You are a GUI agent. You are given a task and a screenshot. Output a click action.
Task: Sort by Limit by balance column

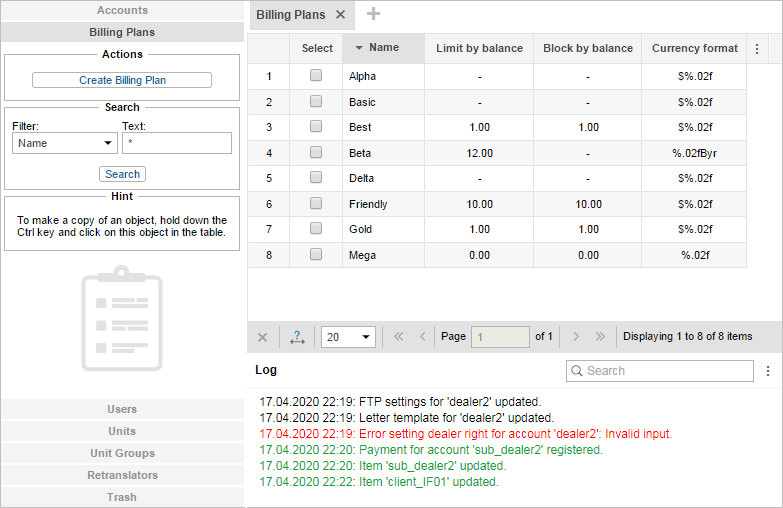tap(479, 48)
